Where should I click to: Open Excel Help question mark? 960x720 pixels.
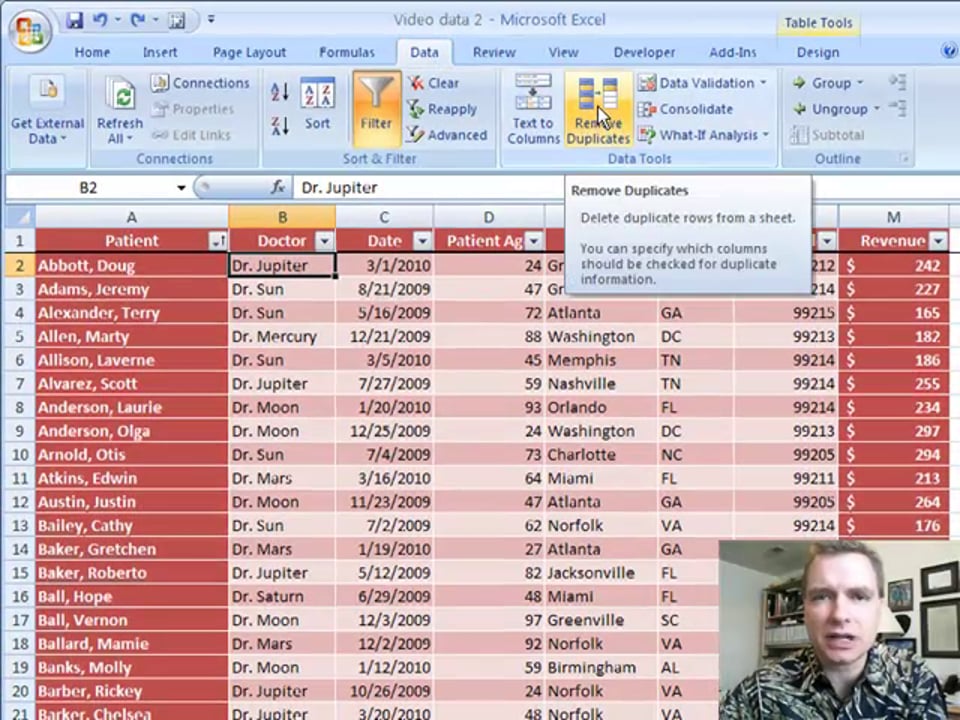pyautogui.click(x=949, y=50)
